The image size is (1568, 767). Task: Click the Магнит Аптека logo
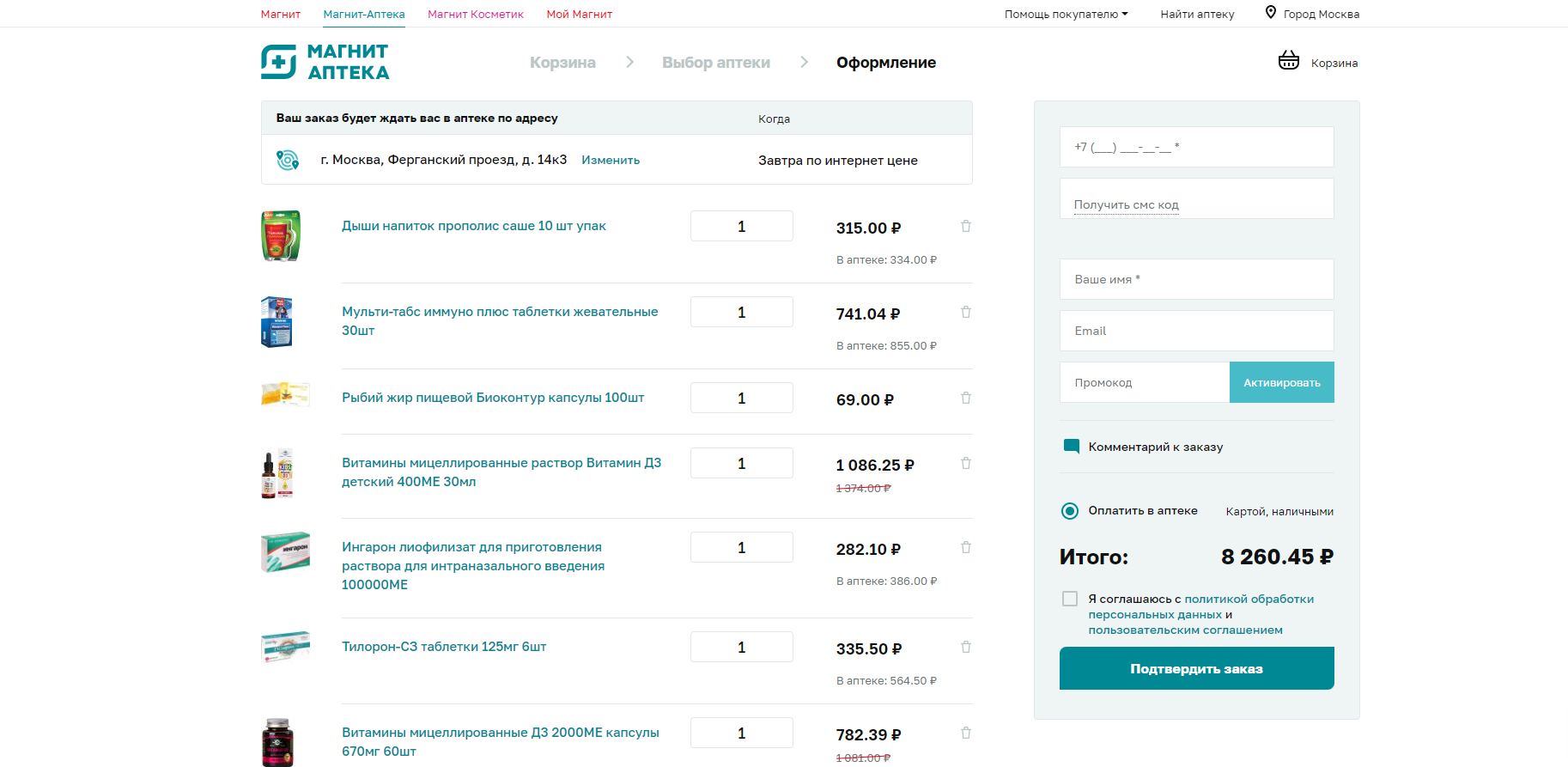click(x=325, y=62)
